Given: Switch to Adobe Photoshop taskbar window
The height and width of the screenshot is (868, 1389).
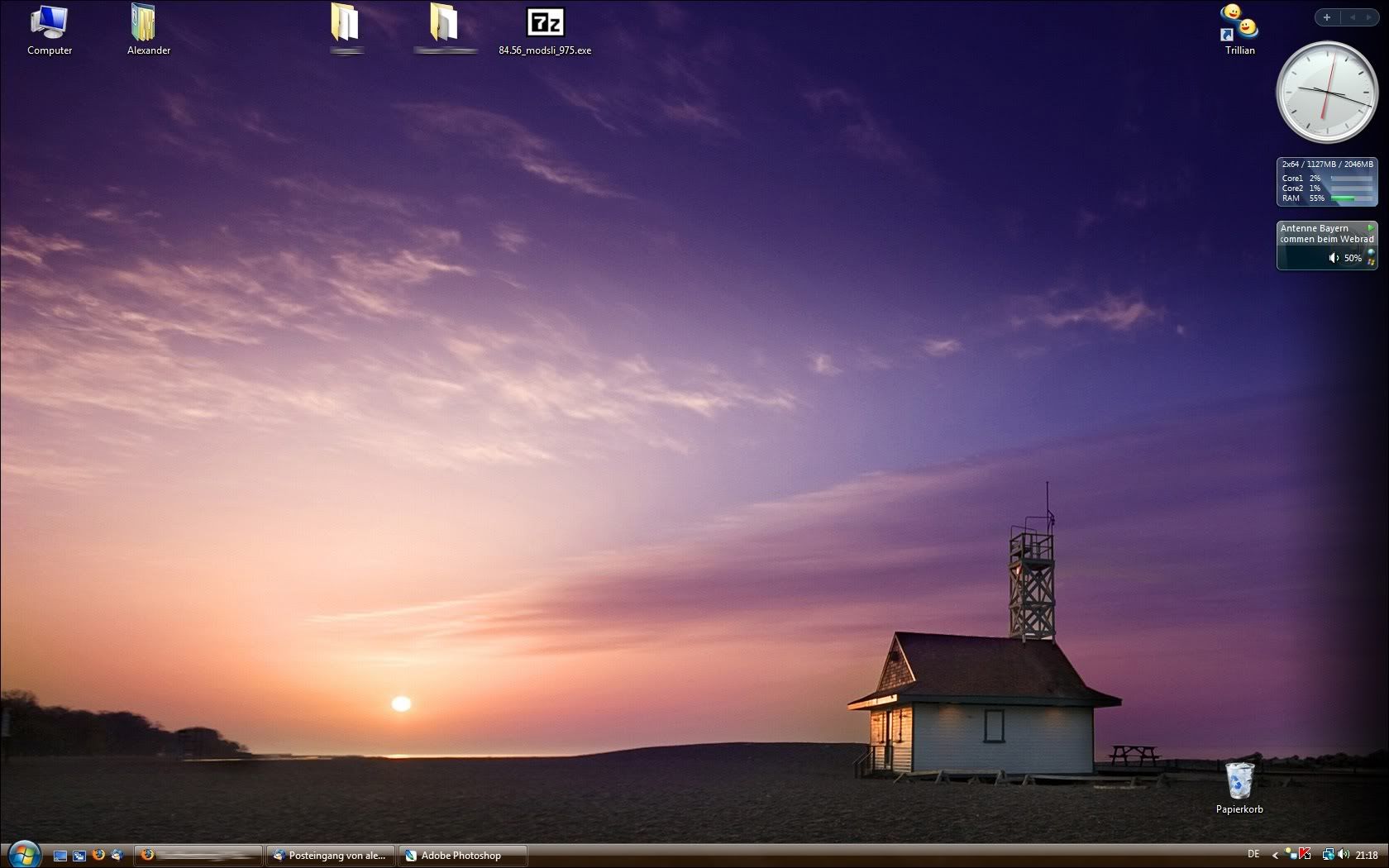Looking at the screenshot, I should click(461, 856).
